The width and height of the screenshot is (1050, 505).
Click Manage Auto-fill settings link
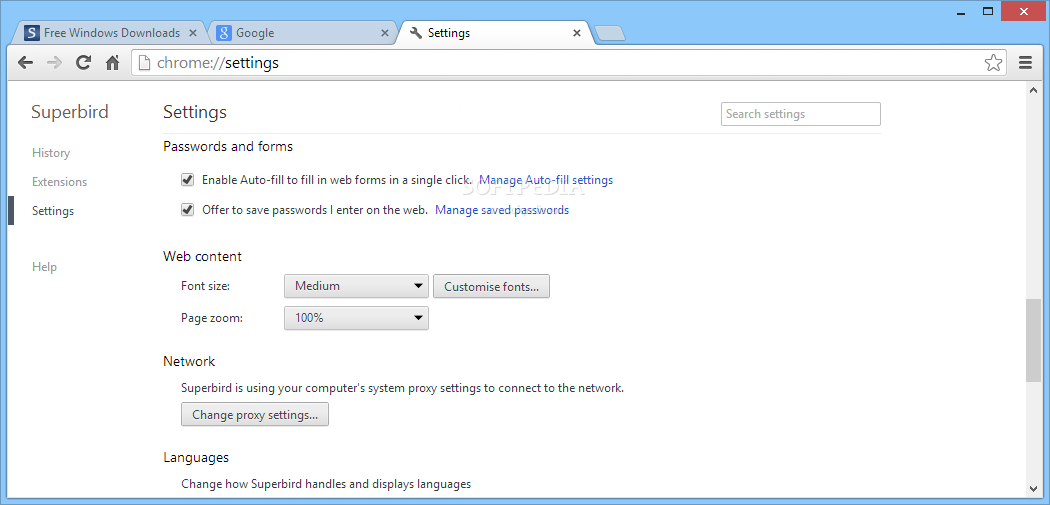pyautogui.click(x=546, y=179)
